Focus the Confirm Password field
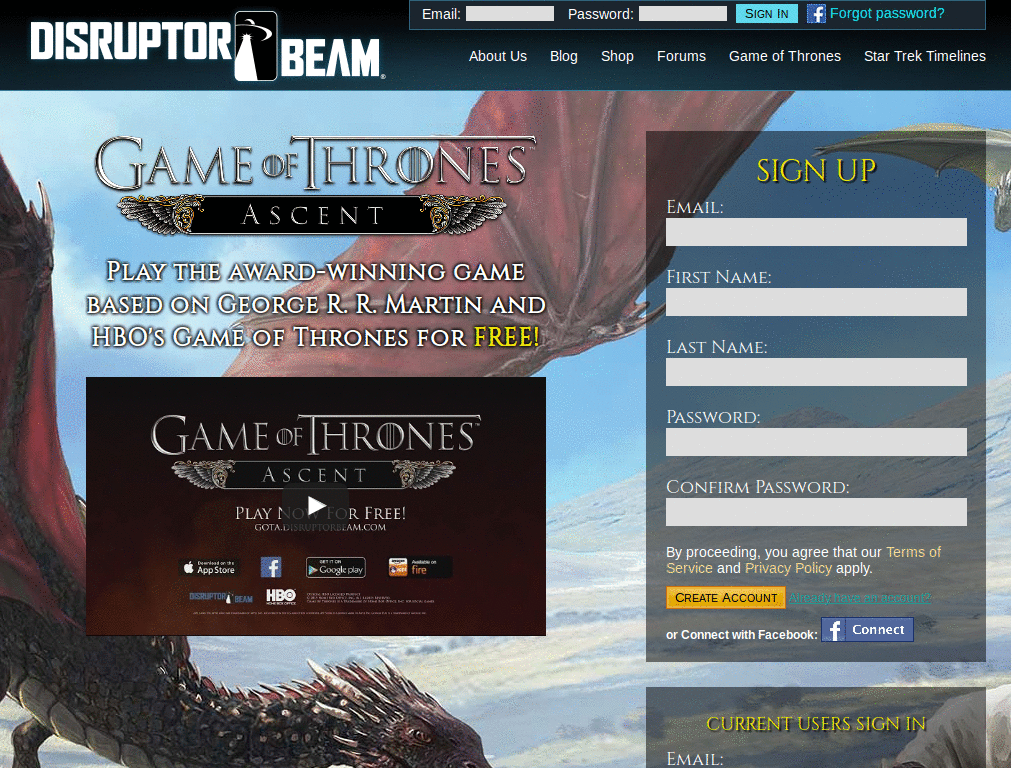1024x768 pixels. click(x=816, y=512)
